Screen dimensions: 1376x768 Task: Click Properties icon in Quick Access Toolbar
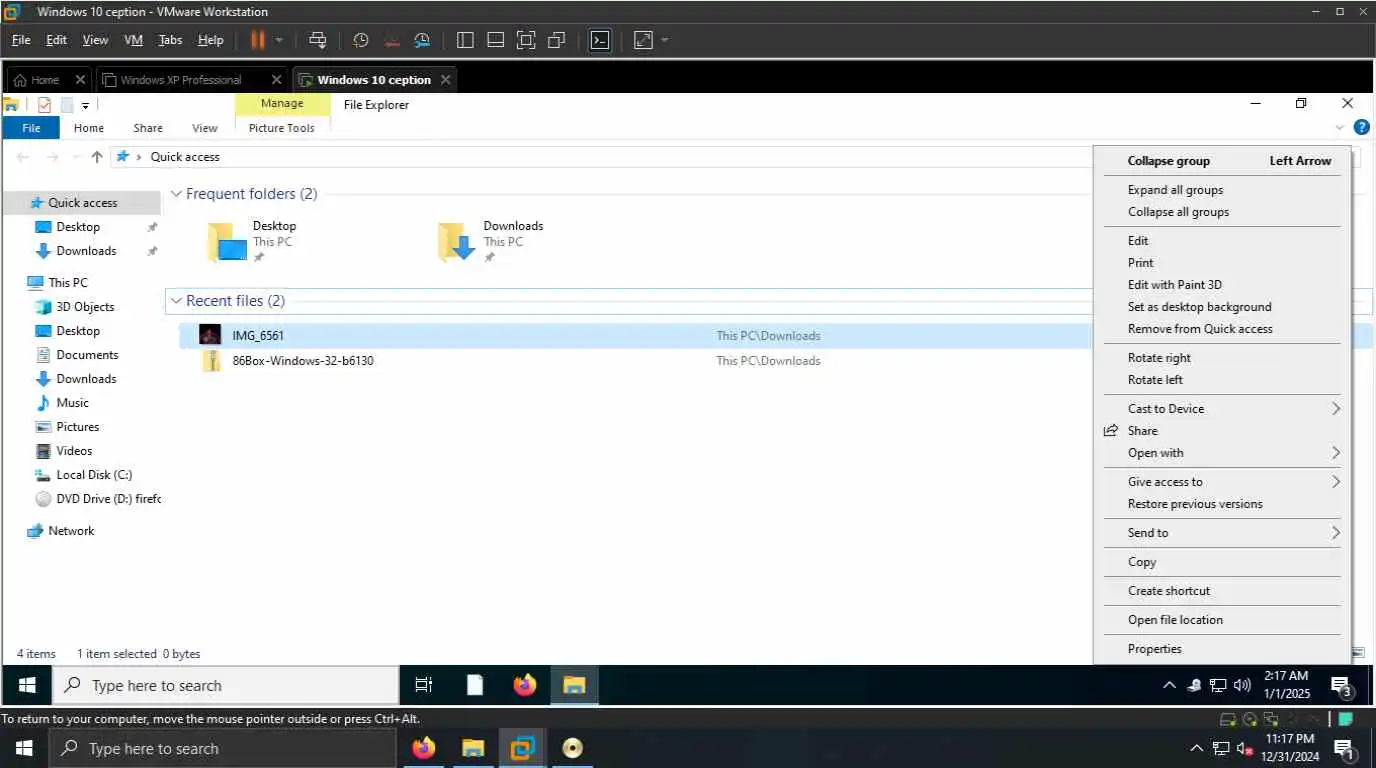pos(44,105)
